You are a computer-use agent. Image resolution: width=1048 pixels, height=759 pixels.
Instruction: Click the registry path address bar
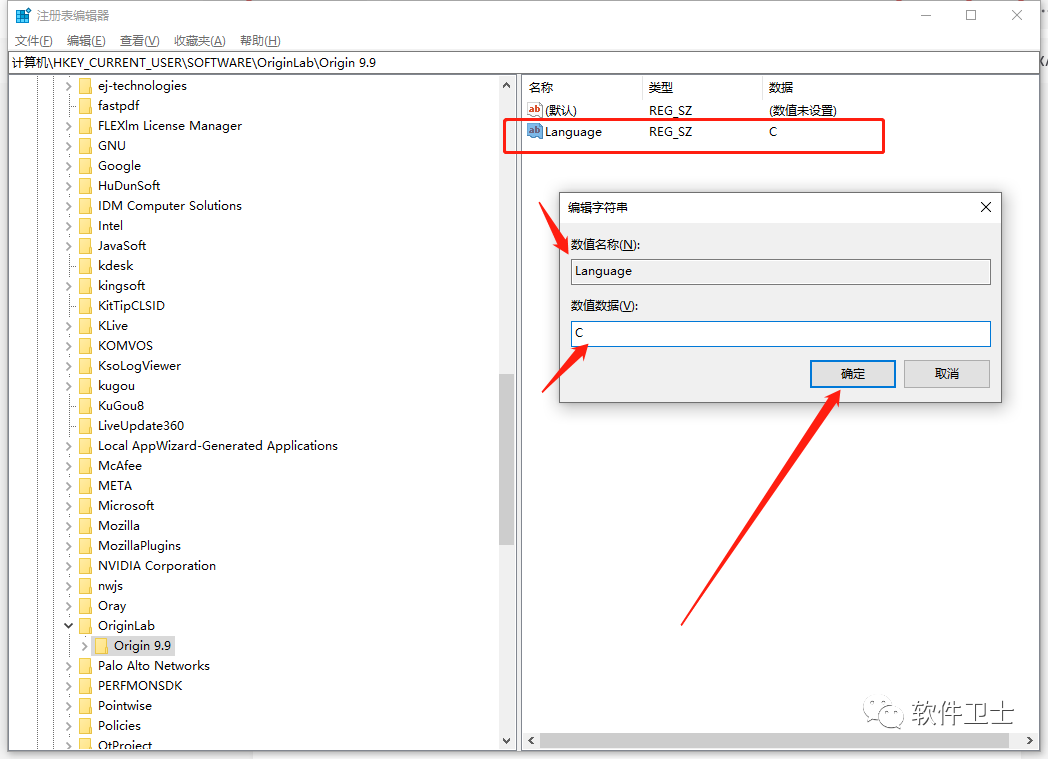coord(524,63)
